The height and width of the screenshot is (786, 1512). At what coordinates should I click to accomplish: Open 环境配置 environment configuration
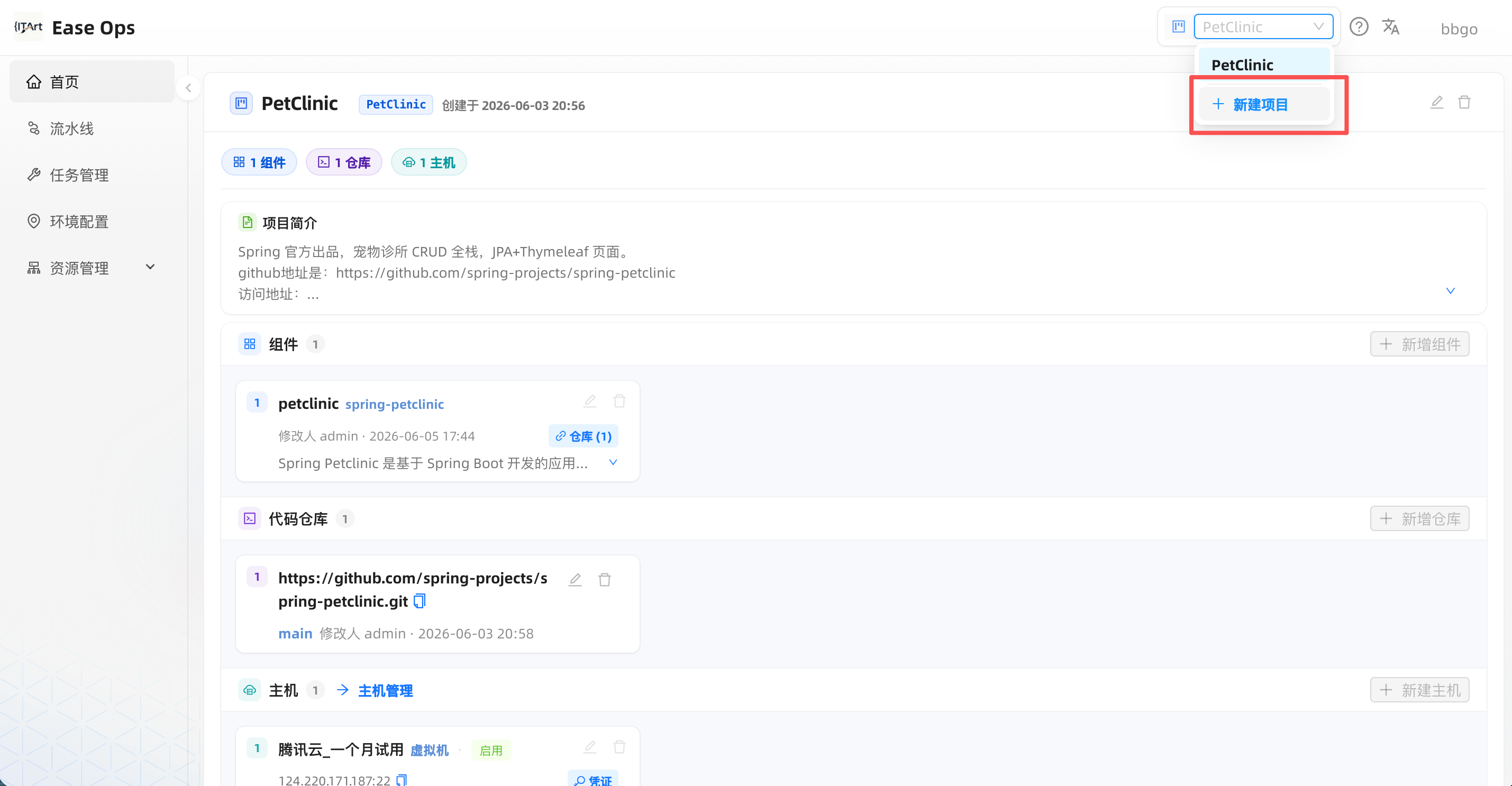(x=92, y=221)
